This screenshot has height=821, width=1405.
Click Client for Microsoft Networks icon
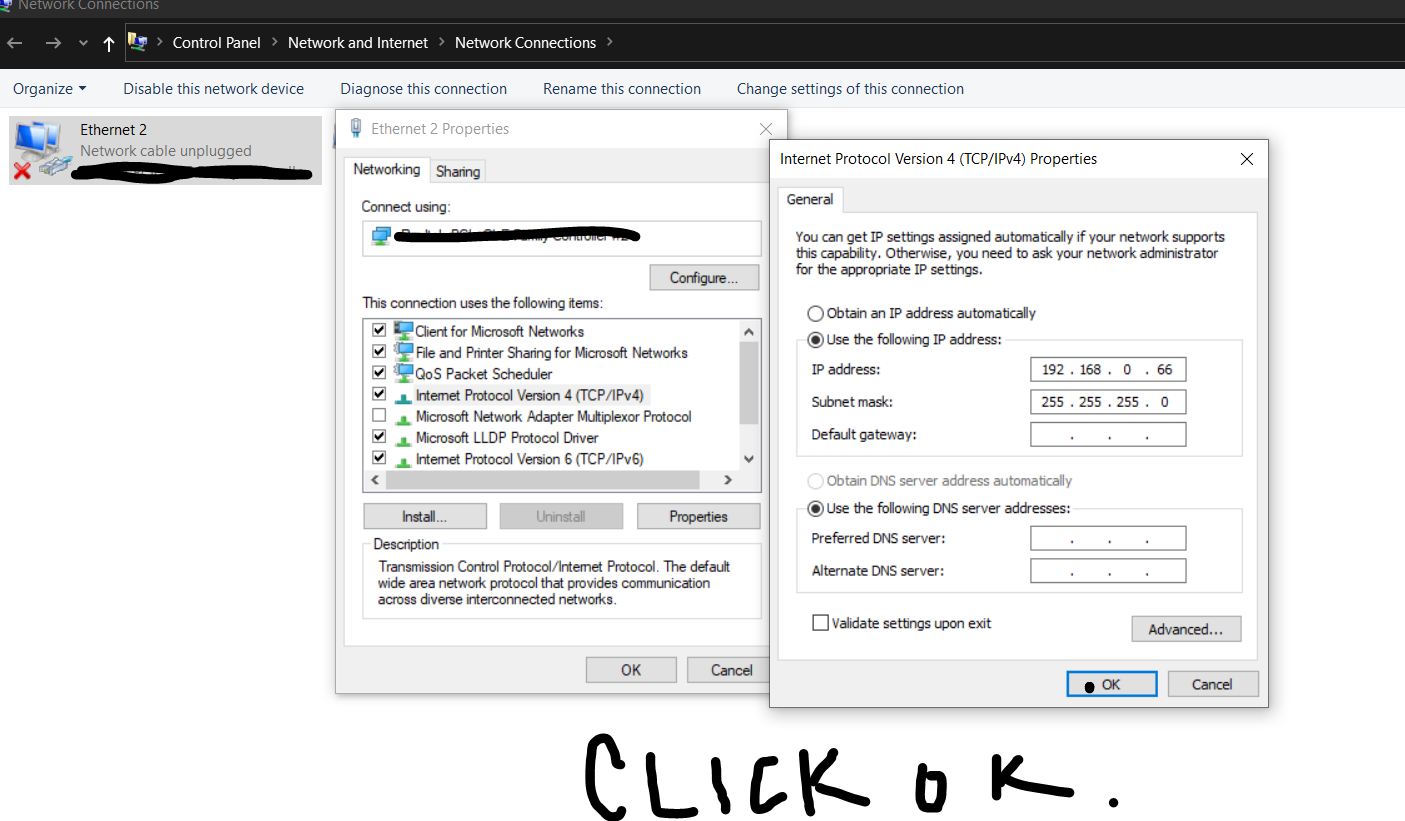point(403,330)
